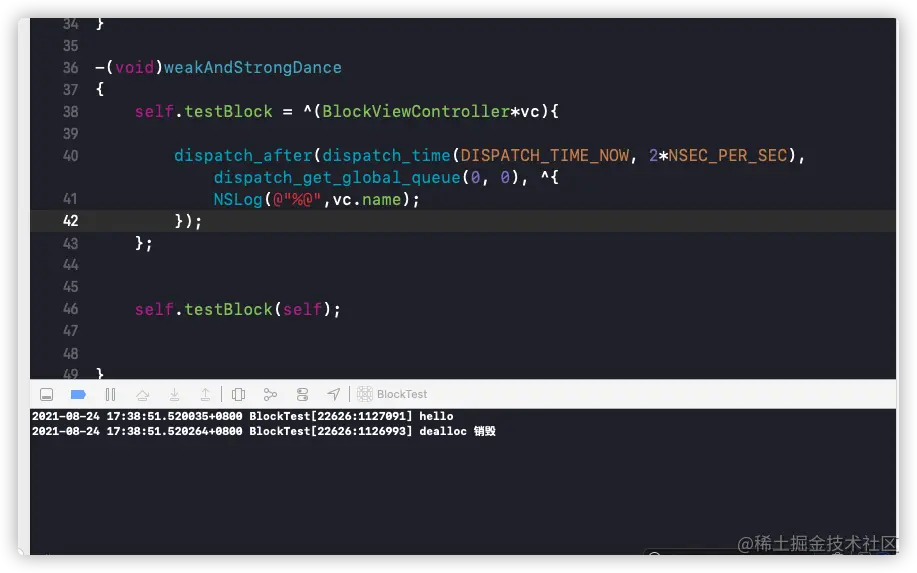Hide the debug area panel
Screen dimensions: 917x573
point(47,395)
